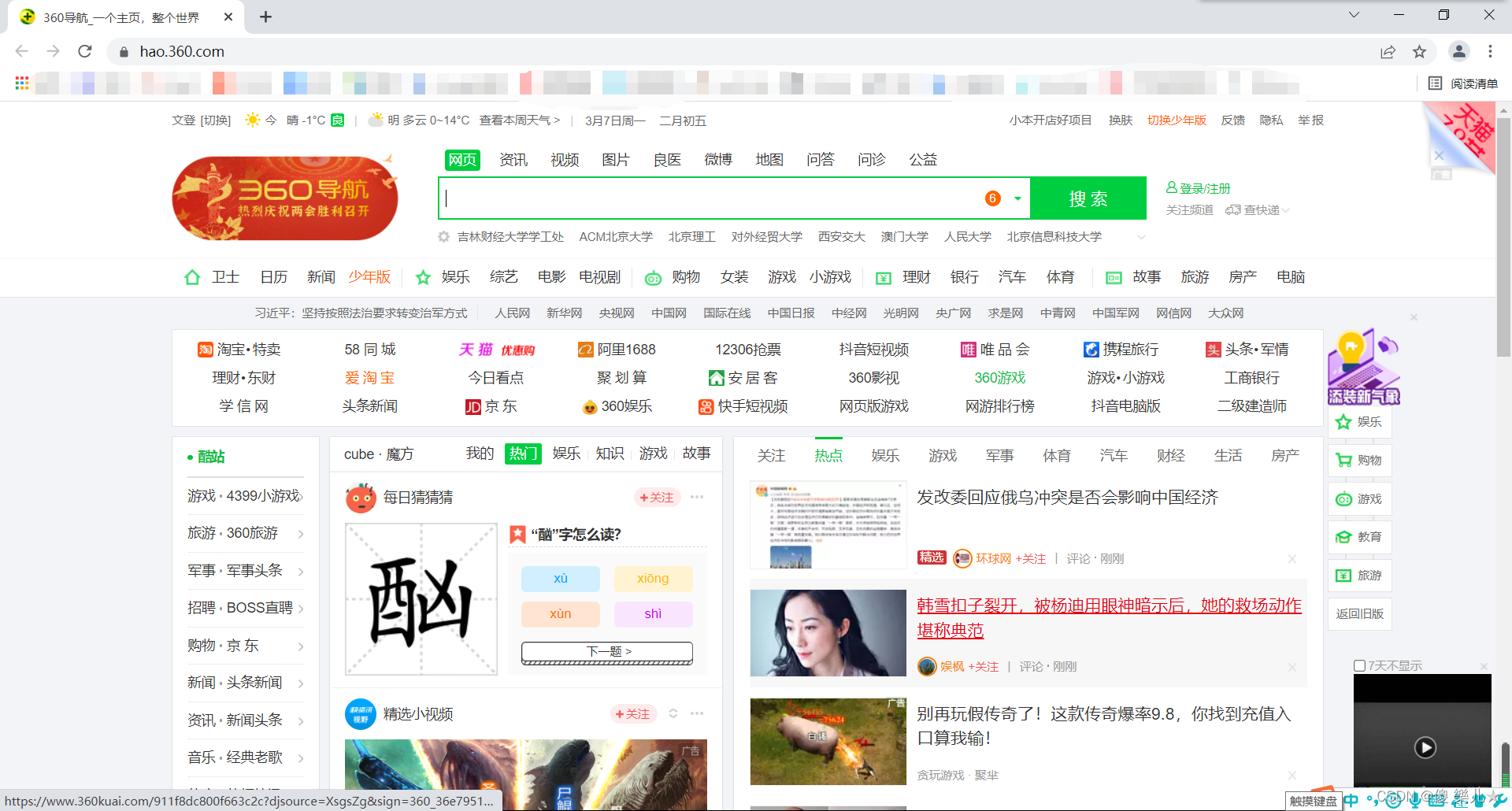
Task: Click the star icon beside 娱乐 in nav bar
Action: pyautogui.click(x=423, y=277)
